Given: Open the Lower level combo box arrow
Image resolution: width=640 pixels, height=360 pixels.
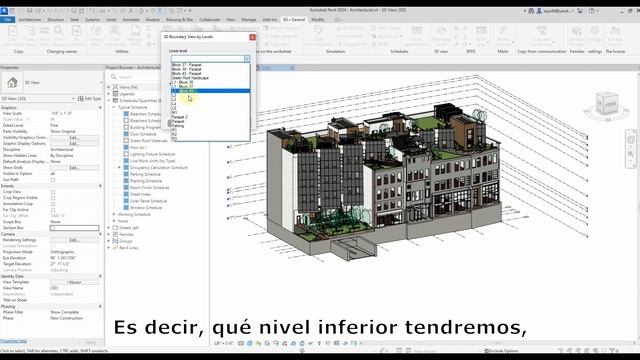Looking at the screenshot, I should [x=247, y=59].
